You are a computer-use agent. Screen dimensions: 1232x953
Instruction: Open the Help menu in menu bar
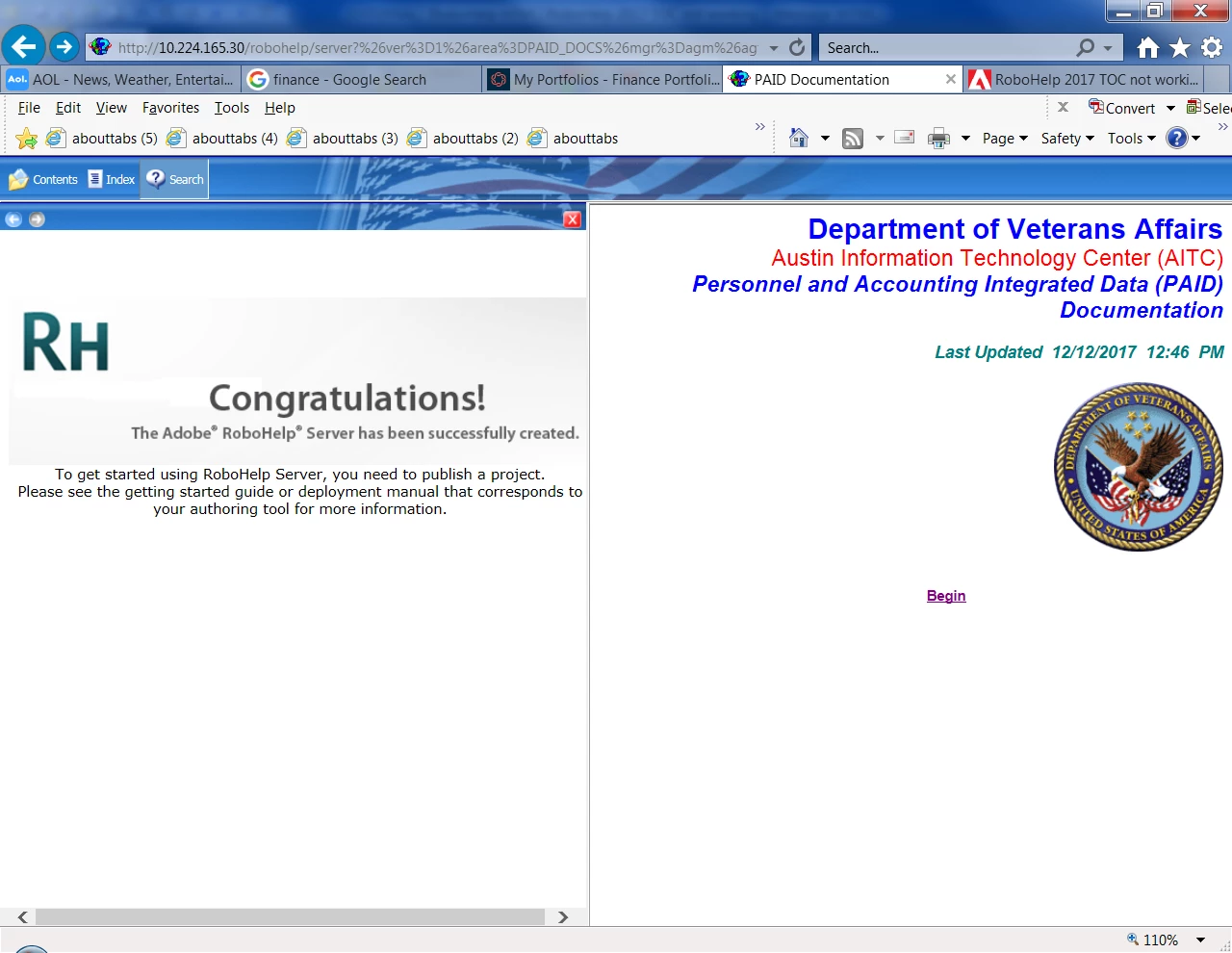pos(280,108)
